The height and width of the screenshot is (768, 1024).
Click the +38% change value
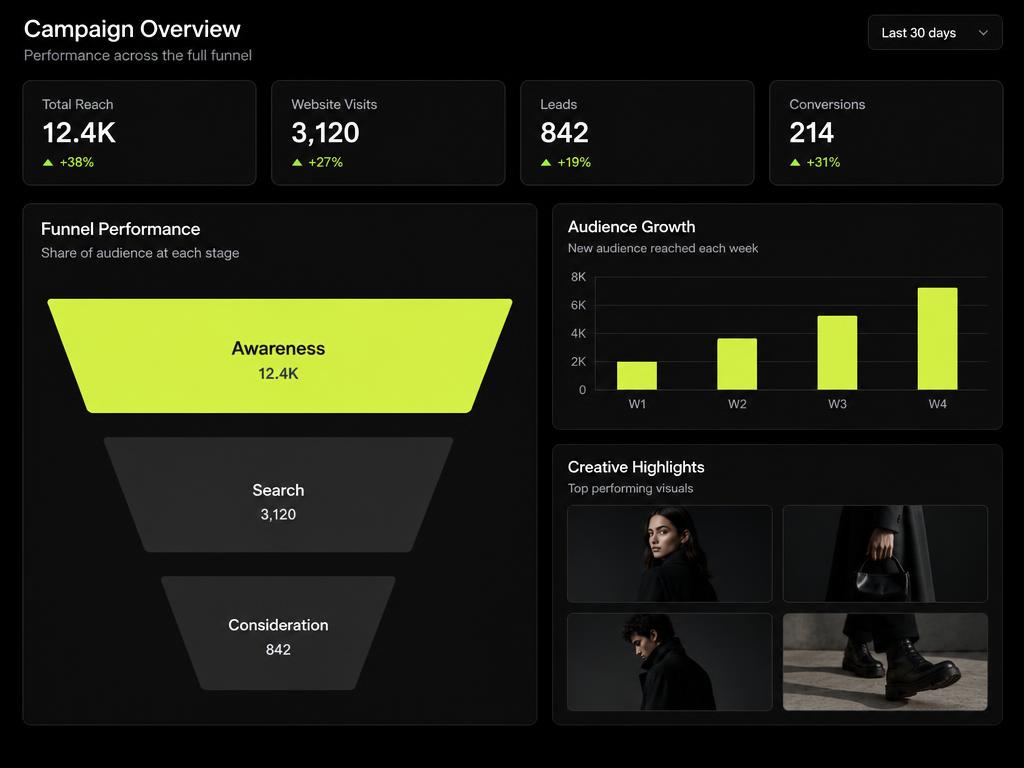(x=76, y=162)
